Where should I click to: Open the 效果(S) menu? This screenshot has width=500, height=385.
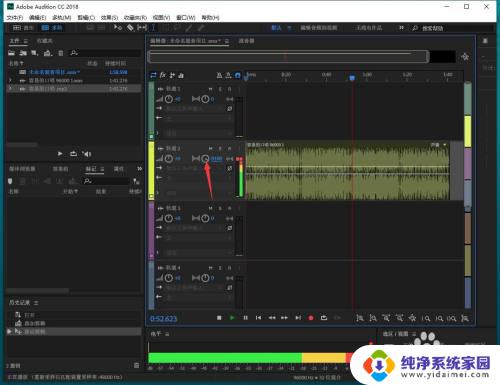tap(109, 17)
